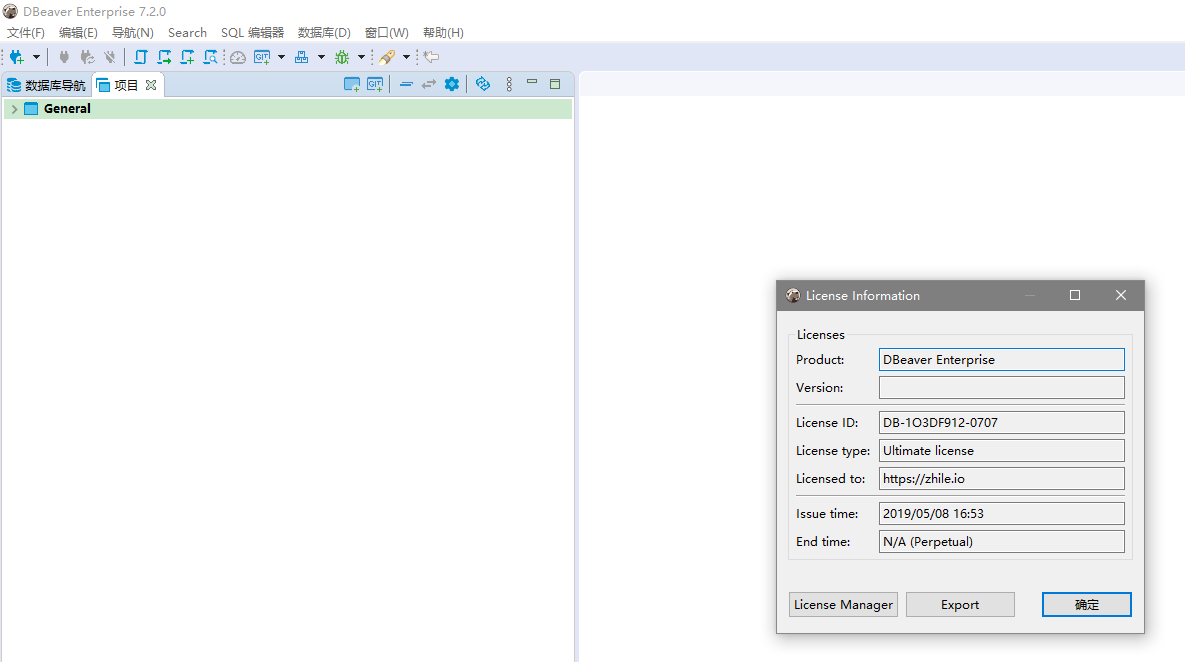Image resolution: width=1185 pixels, height=662 pixels.
Task: Click the End time field
Action: pos(1001,541)
